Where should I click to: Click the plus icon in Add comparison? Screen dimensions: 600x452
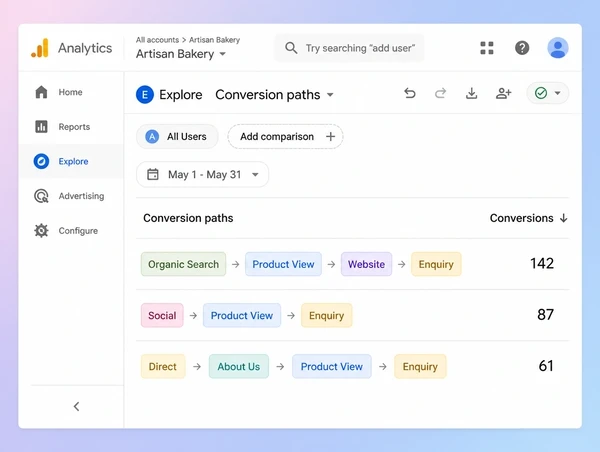330,137
